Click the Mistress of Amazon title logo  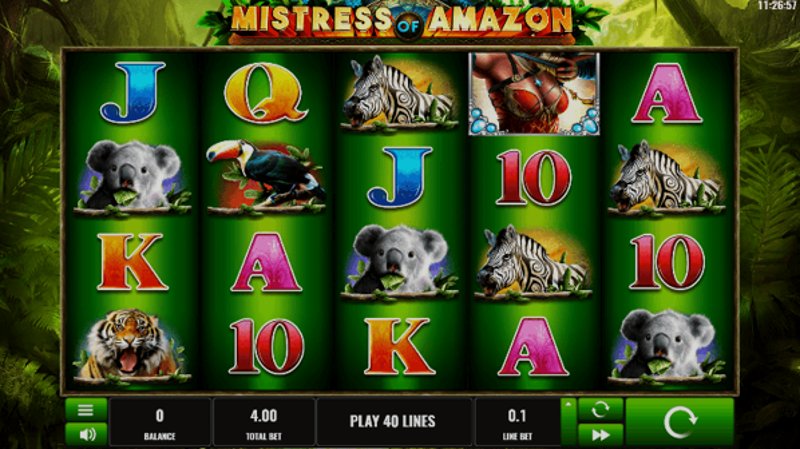(x=403, y=21)
